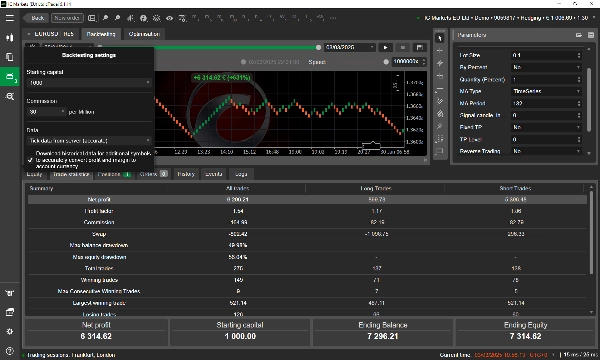The width and height of the screenshot is (600, 360).
Task: Click the Back button
Action: tap(36, 18)
